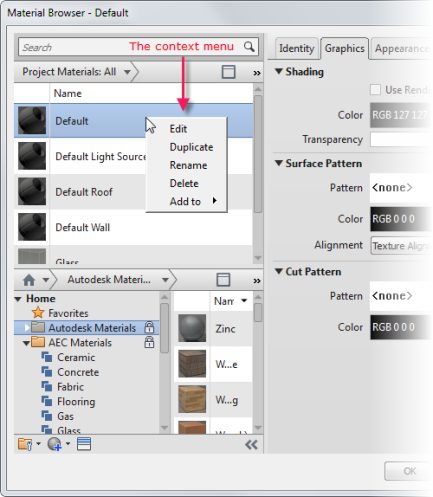Select the Favorites star icon
The image size is (433, 497).
[x=38, y=313]
